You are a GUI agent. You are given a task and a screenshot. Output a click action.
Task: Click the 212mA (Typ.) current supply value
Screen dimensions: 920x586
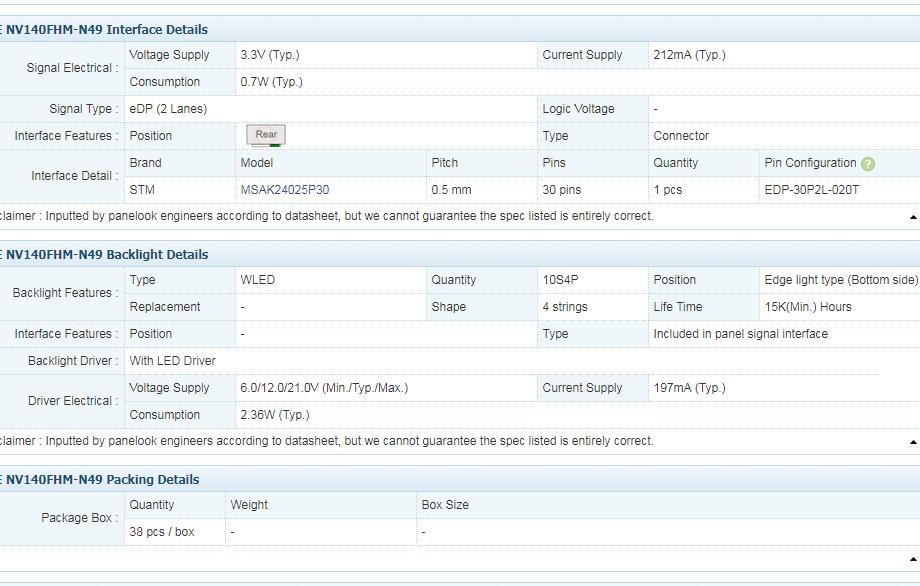tap(689, 55)
